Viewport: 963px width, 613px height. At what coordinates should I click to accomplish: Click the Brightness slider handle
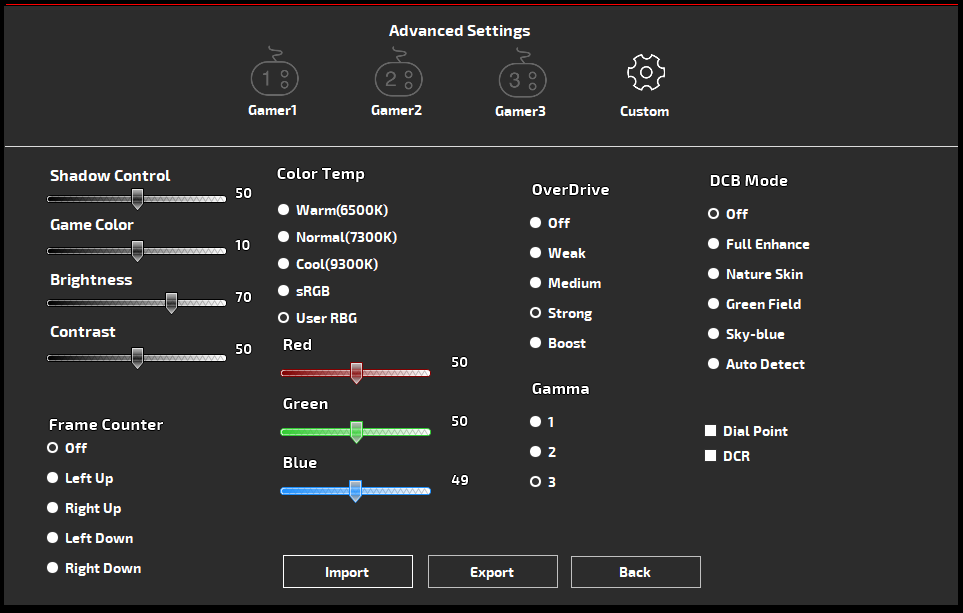tap(171, 302)
